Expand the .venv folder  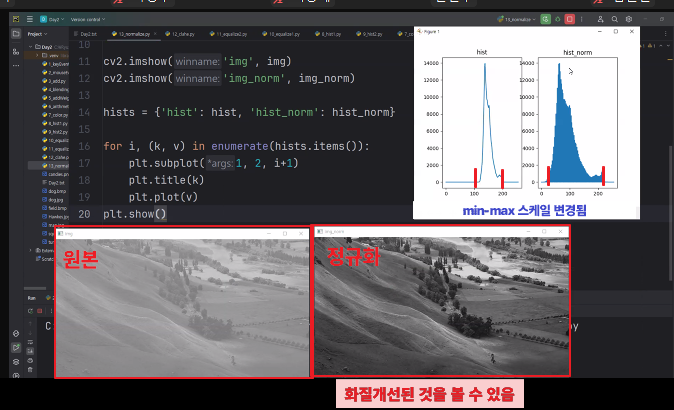tap(37, 55)
